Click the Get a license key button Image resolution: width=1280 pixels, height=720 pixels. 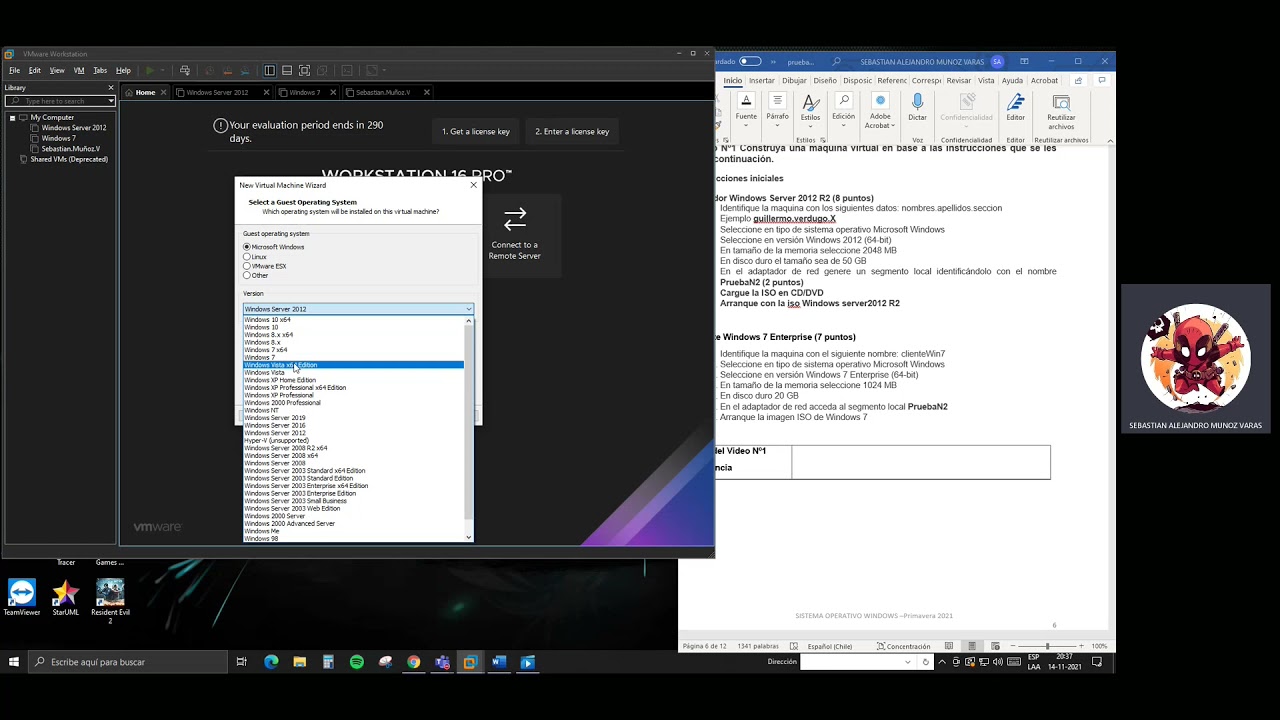click(x=476, y=132)
